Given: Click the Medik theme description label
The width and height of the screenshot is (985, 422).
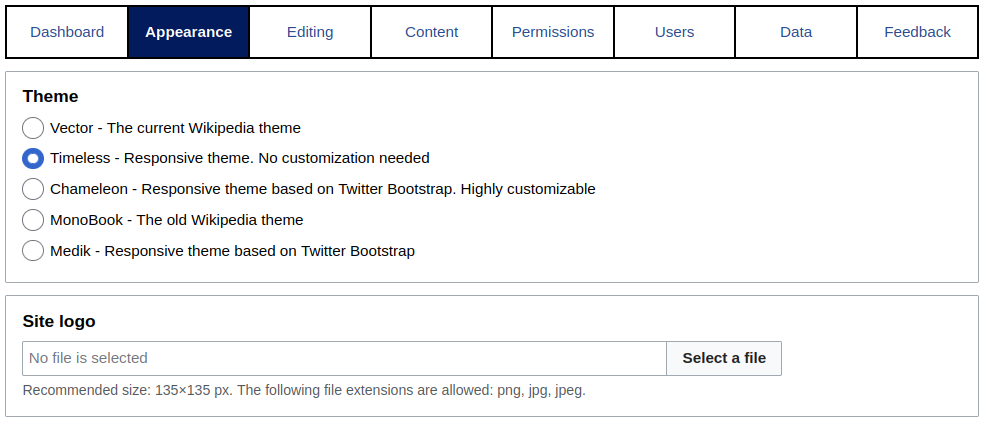Looking at the screenshot, I should [232, 251].
